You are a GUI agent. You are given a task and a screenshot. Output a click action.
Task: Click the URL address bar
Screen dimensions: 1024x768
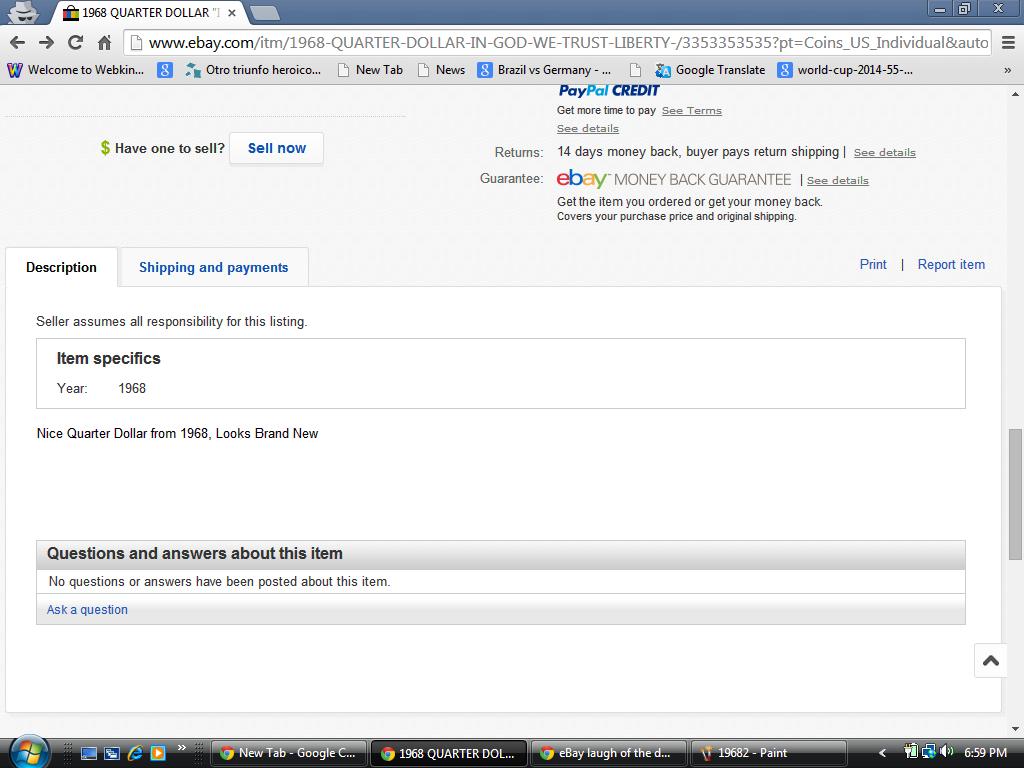coord(560,42)
